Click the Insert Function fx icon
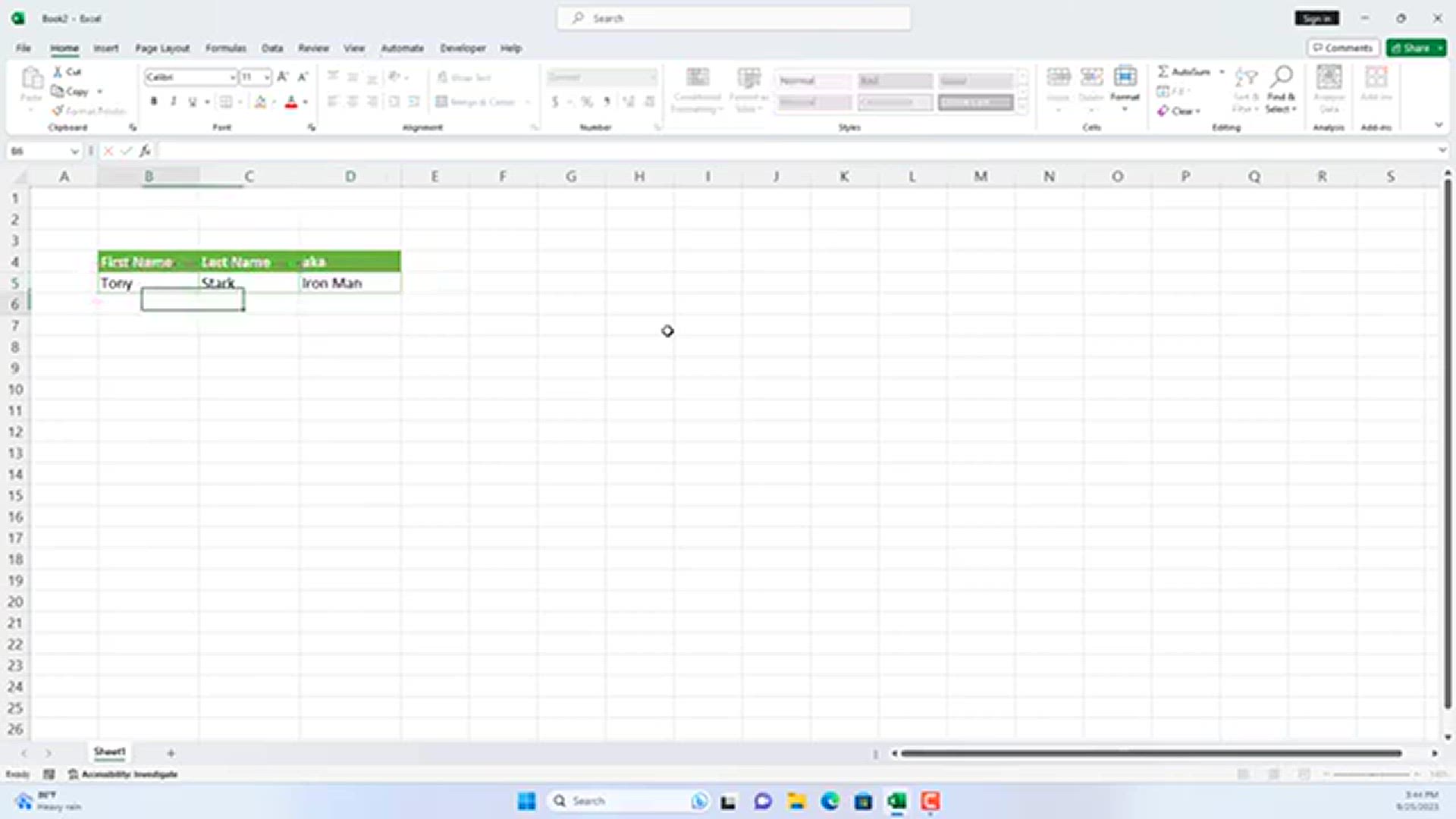The width and height of the screenshot is (1456, 819). [145, 151]
